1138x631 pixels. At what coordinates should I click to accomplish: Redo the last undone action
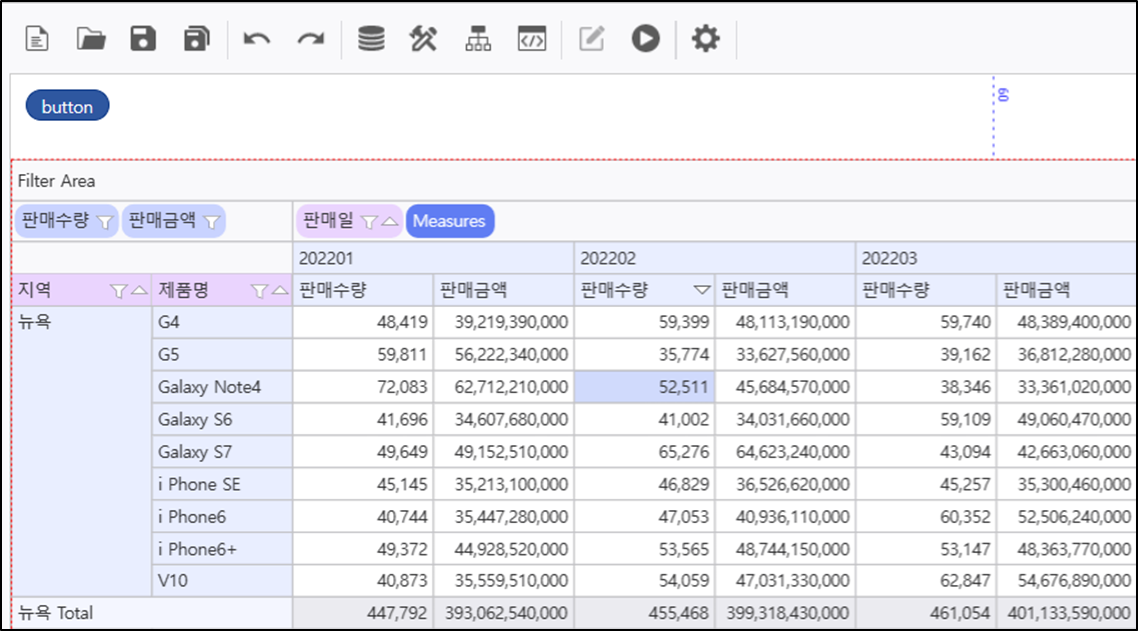[x=311, y=40]
